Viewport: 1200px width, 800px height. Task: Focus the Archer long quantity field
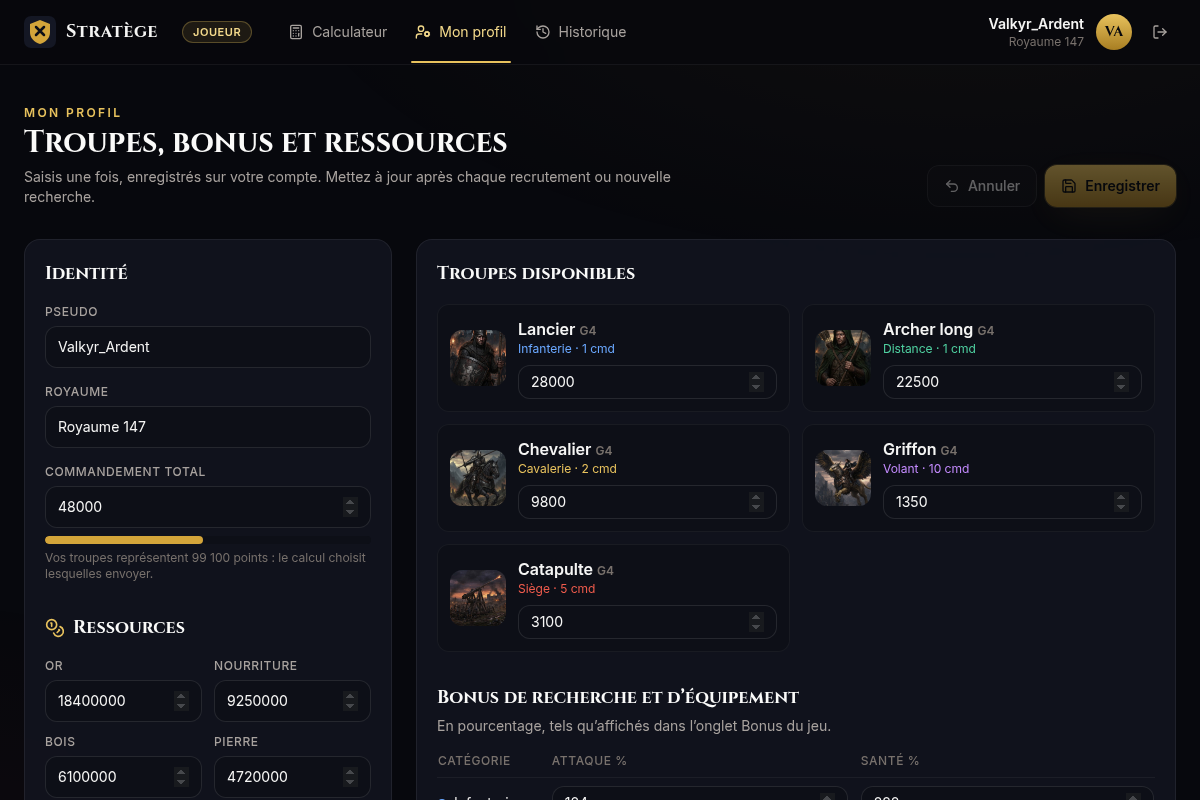(1012, 382)
